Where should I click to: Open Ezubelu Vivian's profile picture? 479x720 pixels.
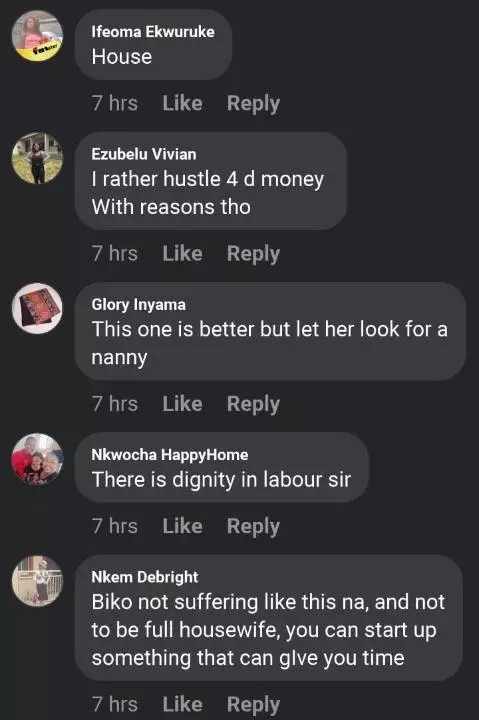37,158
